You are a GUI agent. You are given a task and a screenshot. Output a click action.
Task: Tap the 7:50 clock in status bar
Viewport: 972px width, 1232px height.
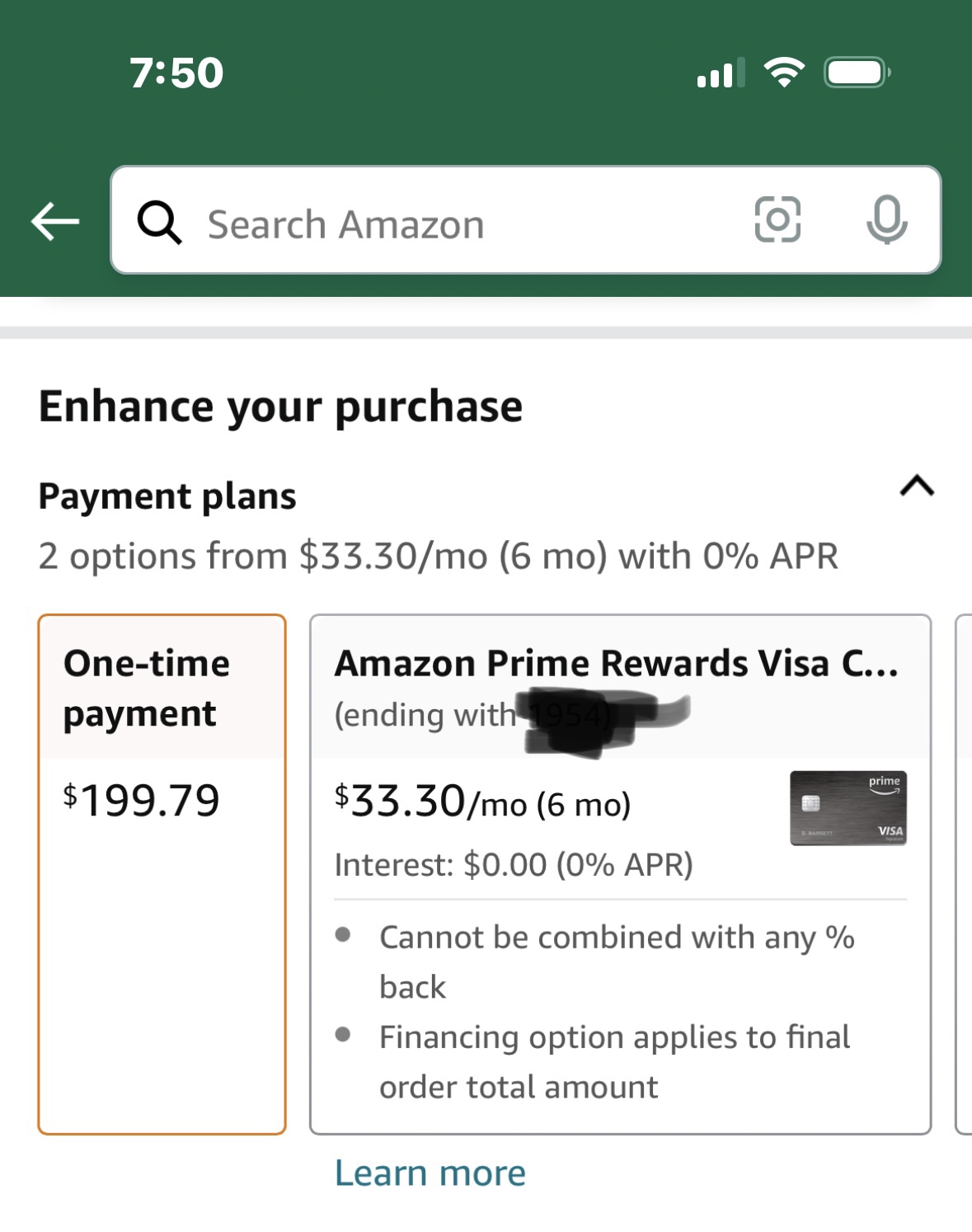click(176, 73)
